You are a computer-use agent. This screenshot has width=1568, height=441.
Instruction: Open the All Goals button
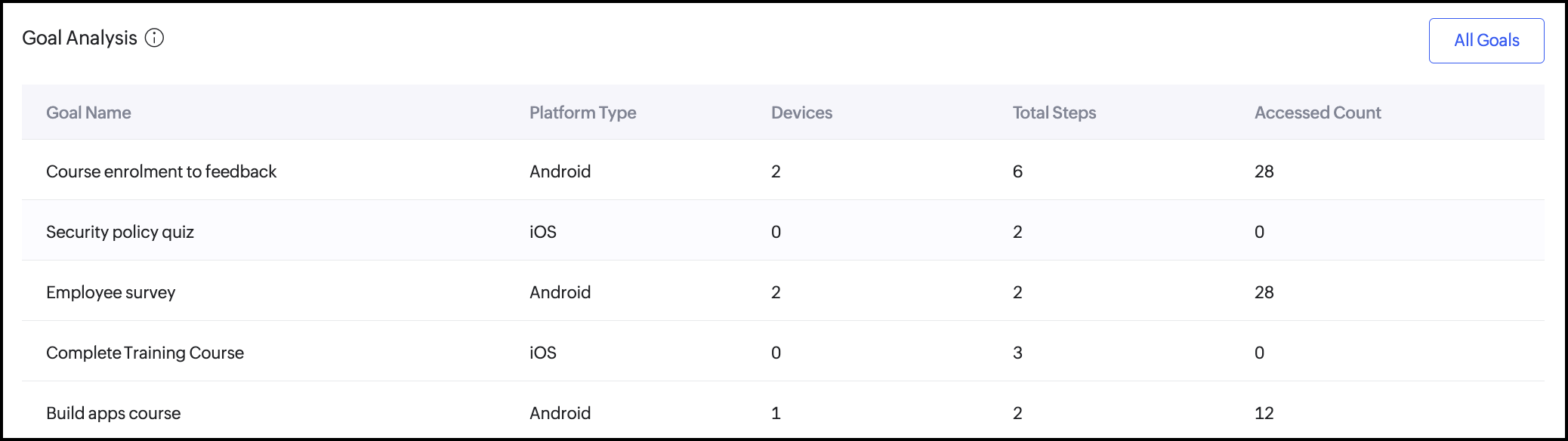pyautogui.click(x=1486, y=41)
